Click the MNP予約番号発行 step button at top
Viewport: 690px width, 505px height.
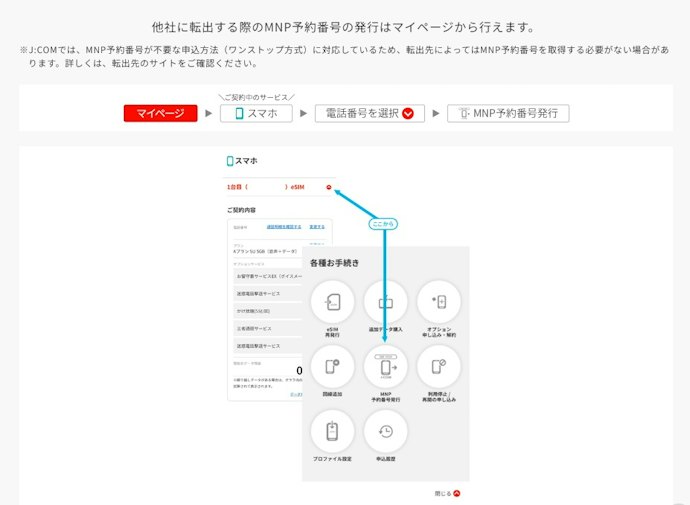508,113
